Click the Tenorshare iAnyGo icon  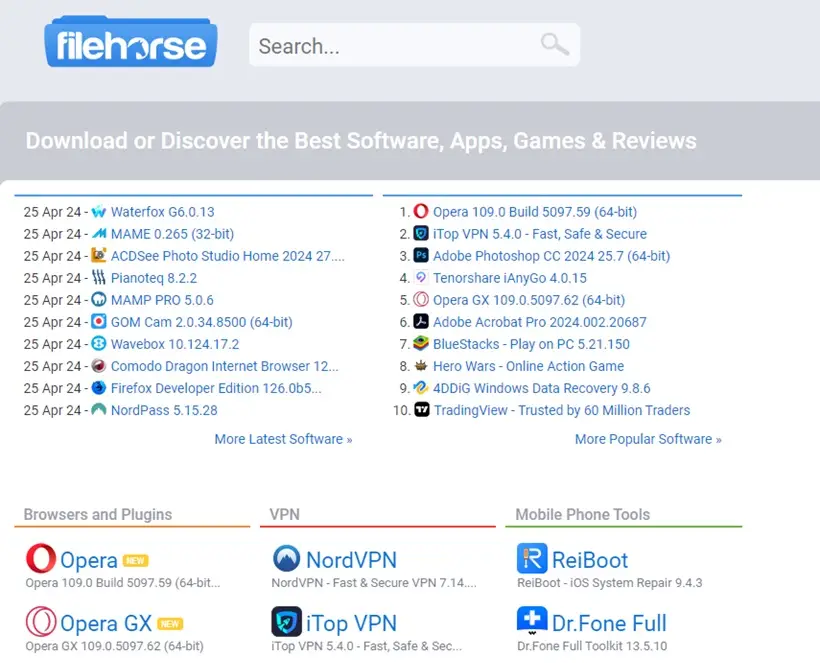pyautogui.click(x=421, y=277)
